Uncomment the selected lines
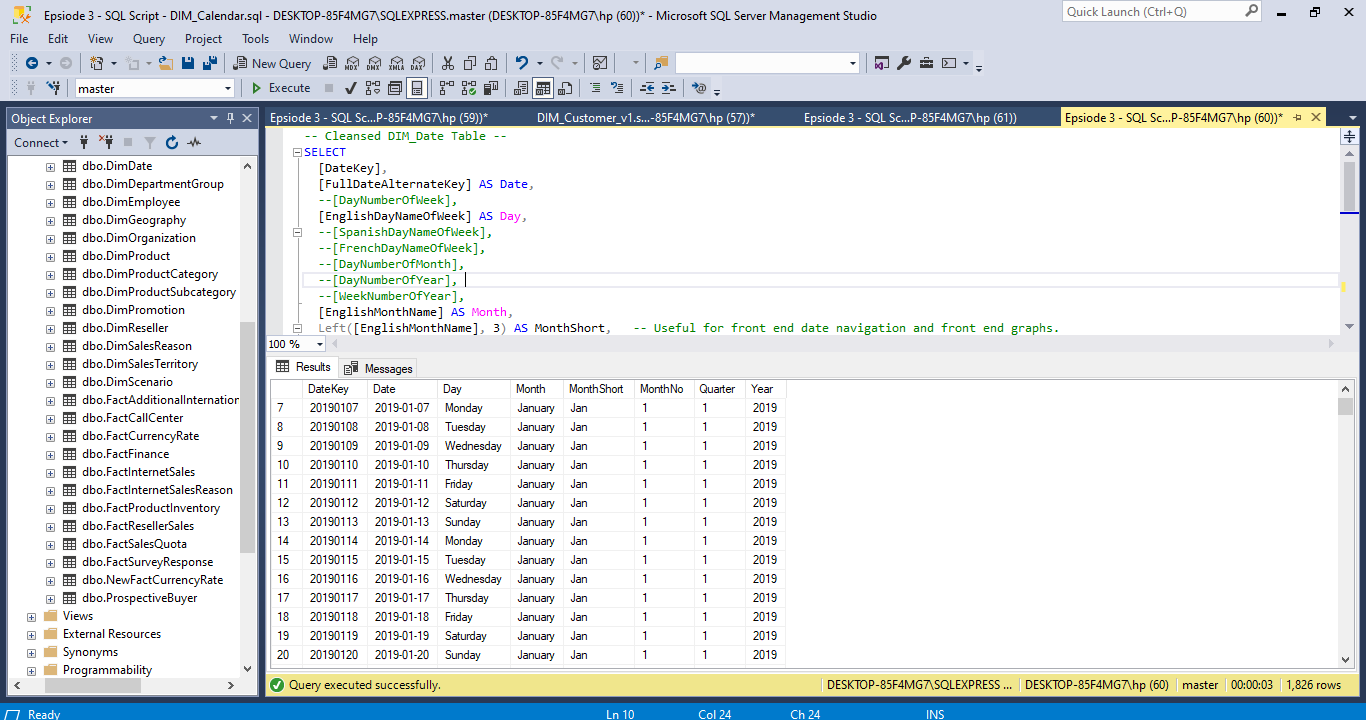1366x720 pixels. point(617,88)
